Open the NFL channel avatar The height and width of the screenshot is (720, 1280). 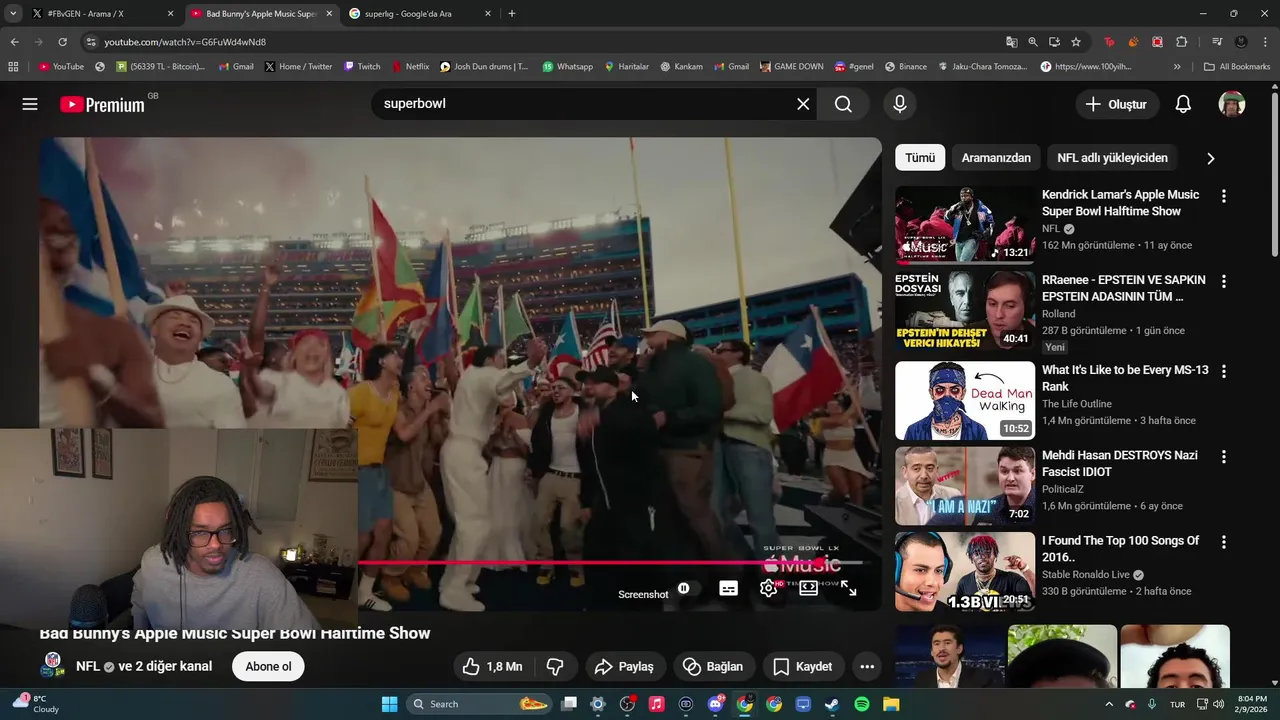53,666
